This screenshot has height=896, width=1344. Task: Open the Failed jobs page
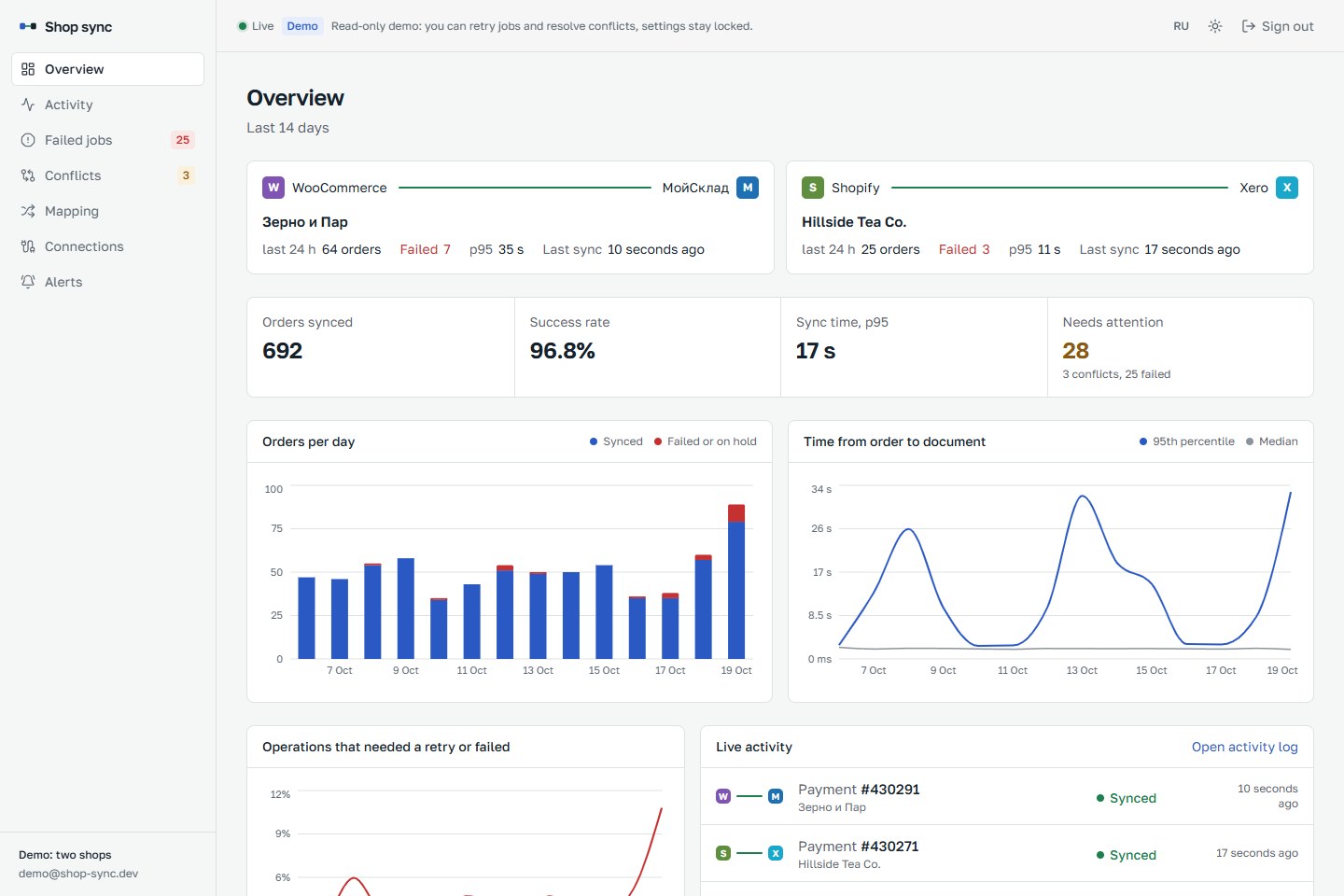(x=107, y=140)
